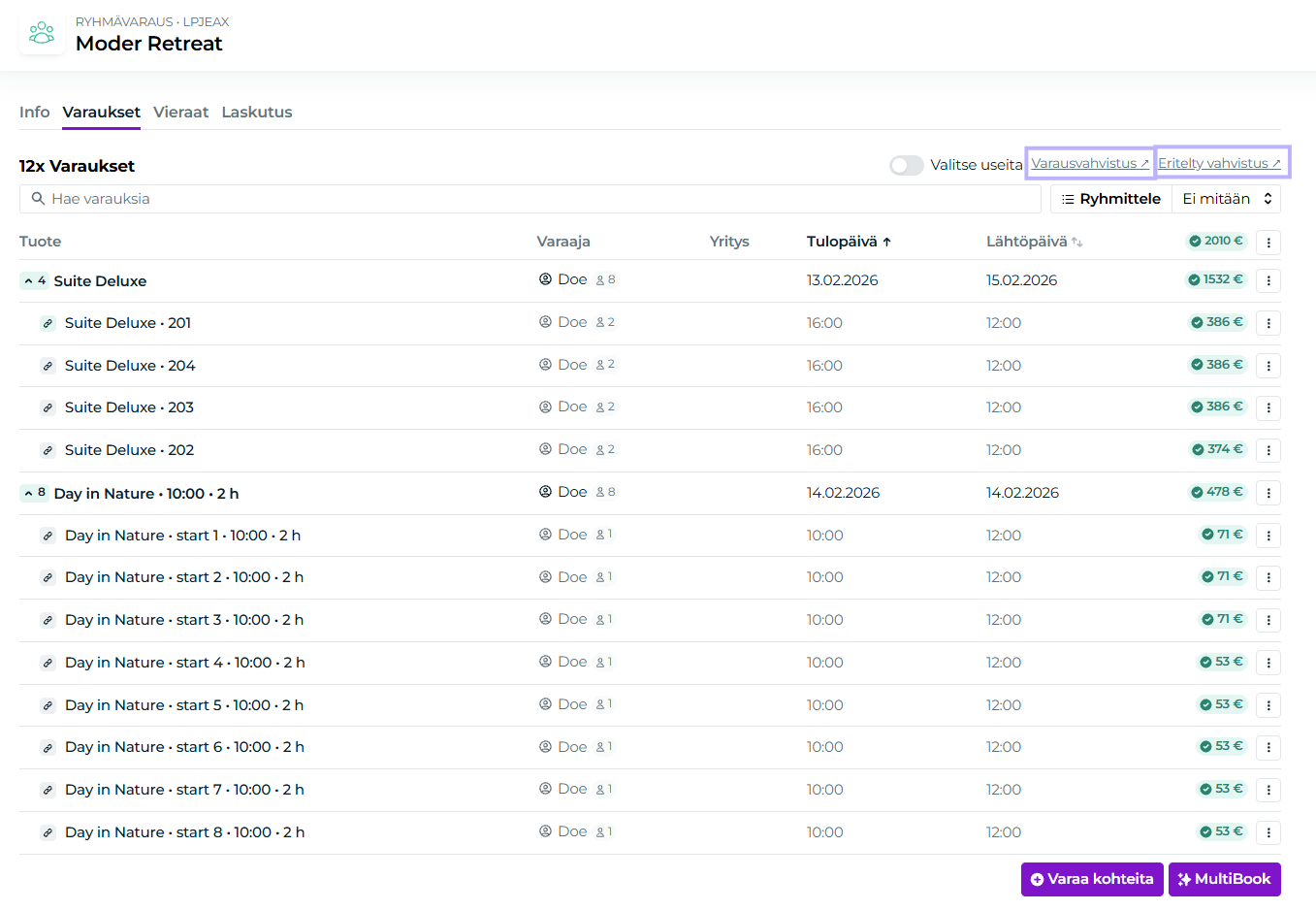
Task: Open three-dot menu for Day in Nature group row
Action: [x=1268, y=493]
